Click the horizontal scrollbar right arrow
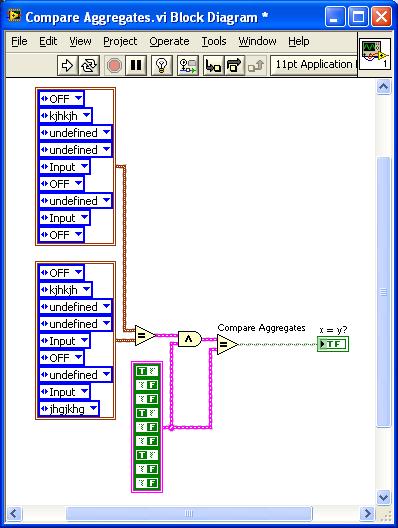This screenshot has width=398, height=528. 367,514
